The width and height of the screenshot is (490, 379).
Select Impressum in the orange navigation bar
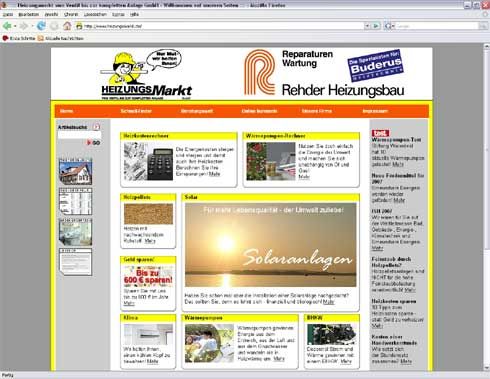pyautogui.click(x=375, y=111)
